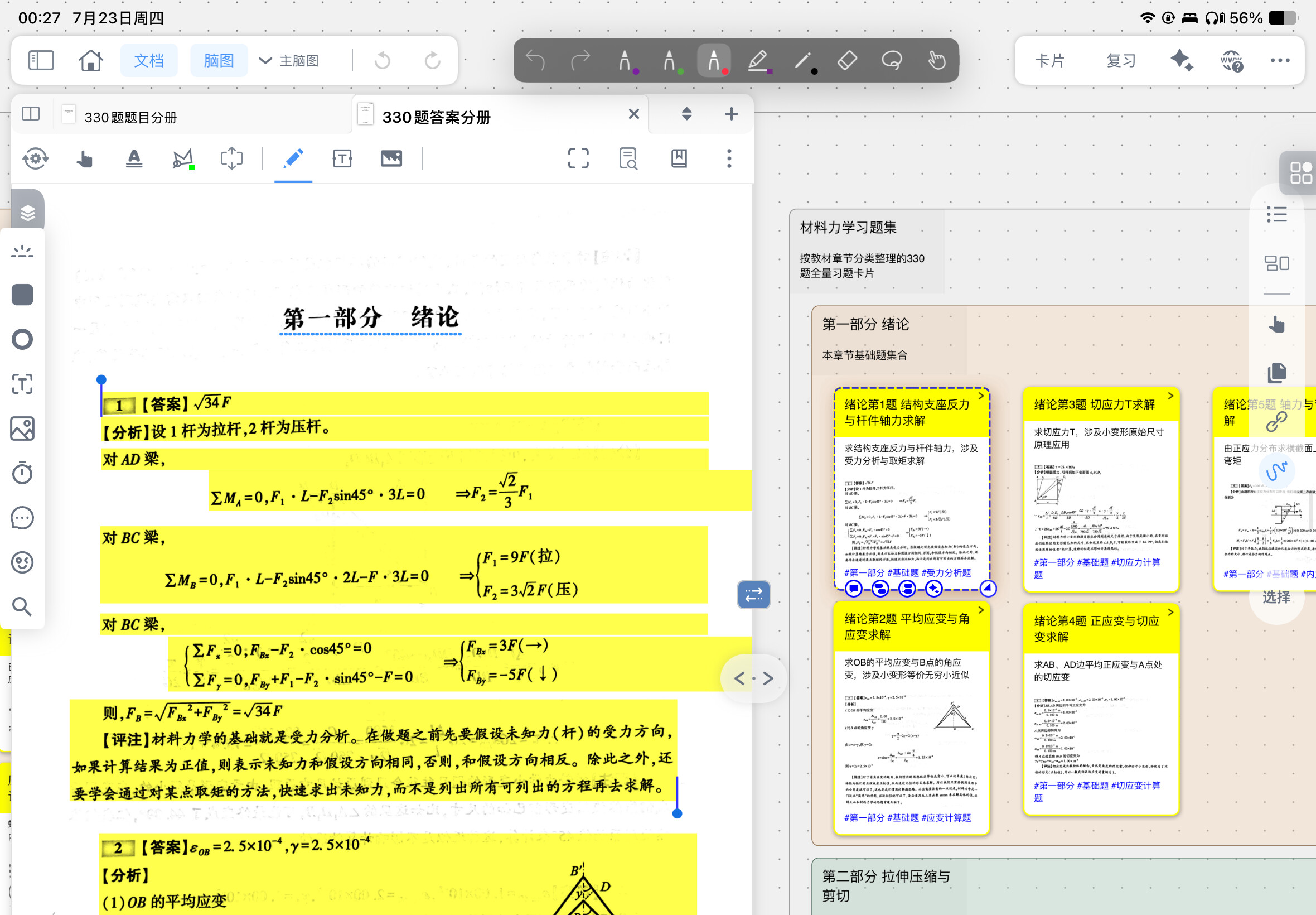1316x915 pixels.
Task: Click the 复习 button
Action: coord(1121,61)
